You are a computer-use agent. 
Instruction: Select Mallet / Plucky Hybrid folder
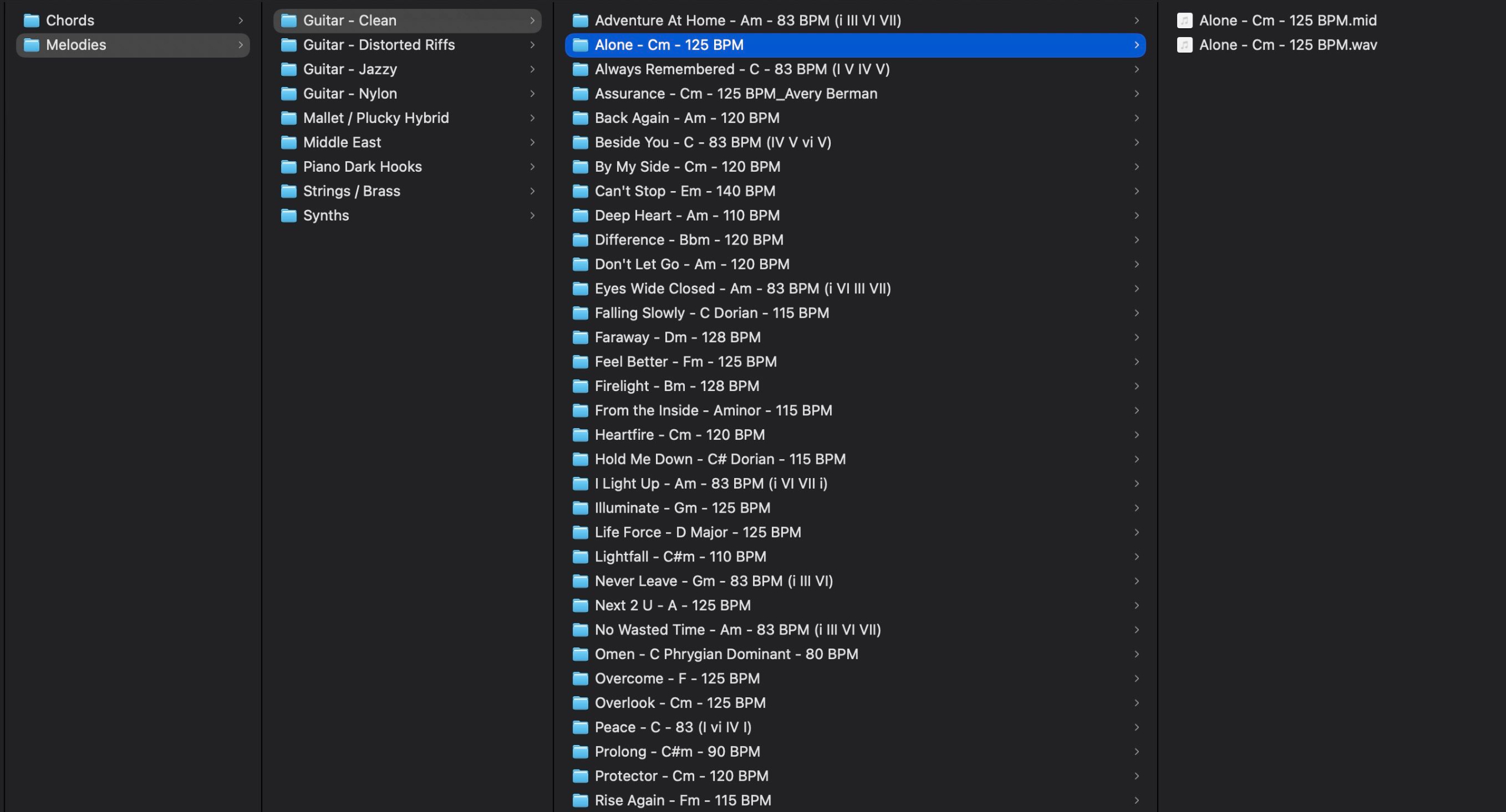375,118
